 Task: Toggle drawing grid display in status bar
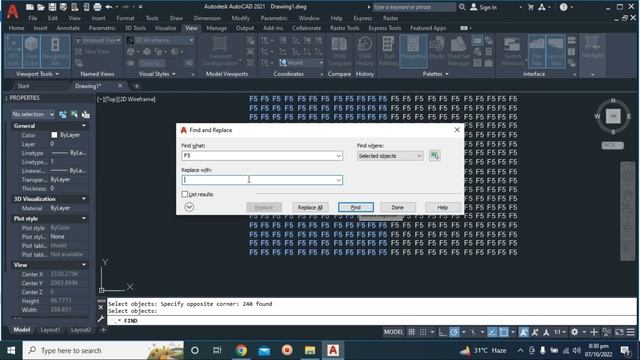[x=411, y=332]
